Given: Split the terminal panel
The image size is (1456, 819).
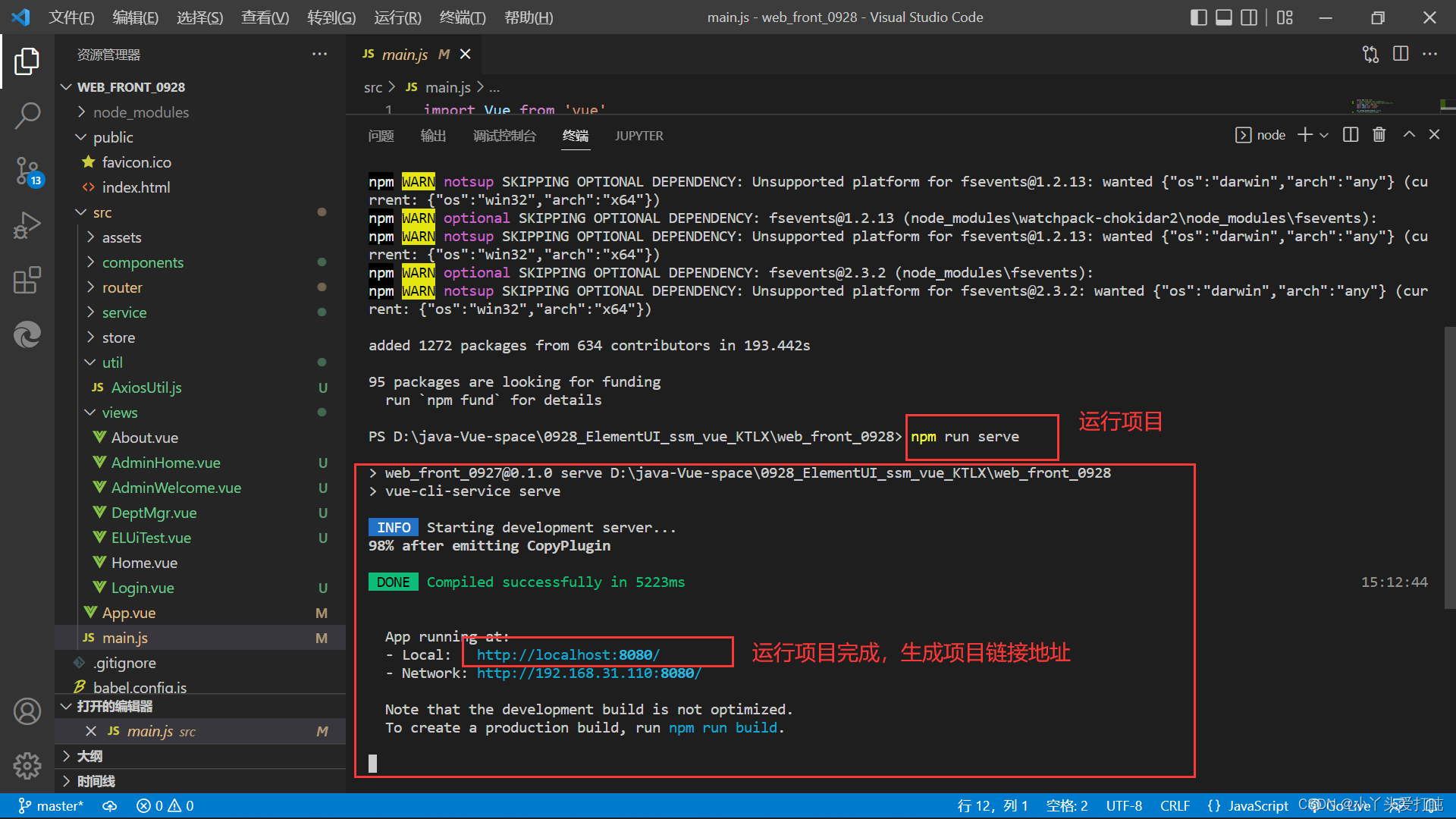Looking at the screenshot, I should click(x=1351, y=135).
